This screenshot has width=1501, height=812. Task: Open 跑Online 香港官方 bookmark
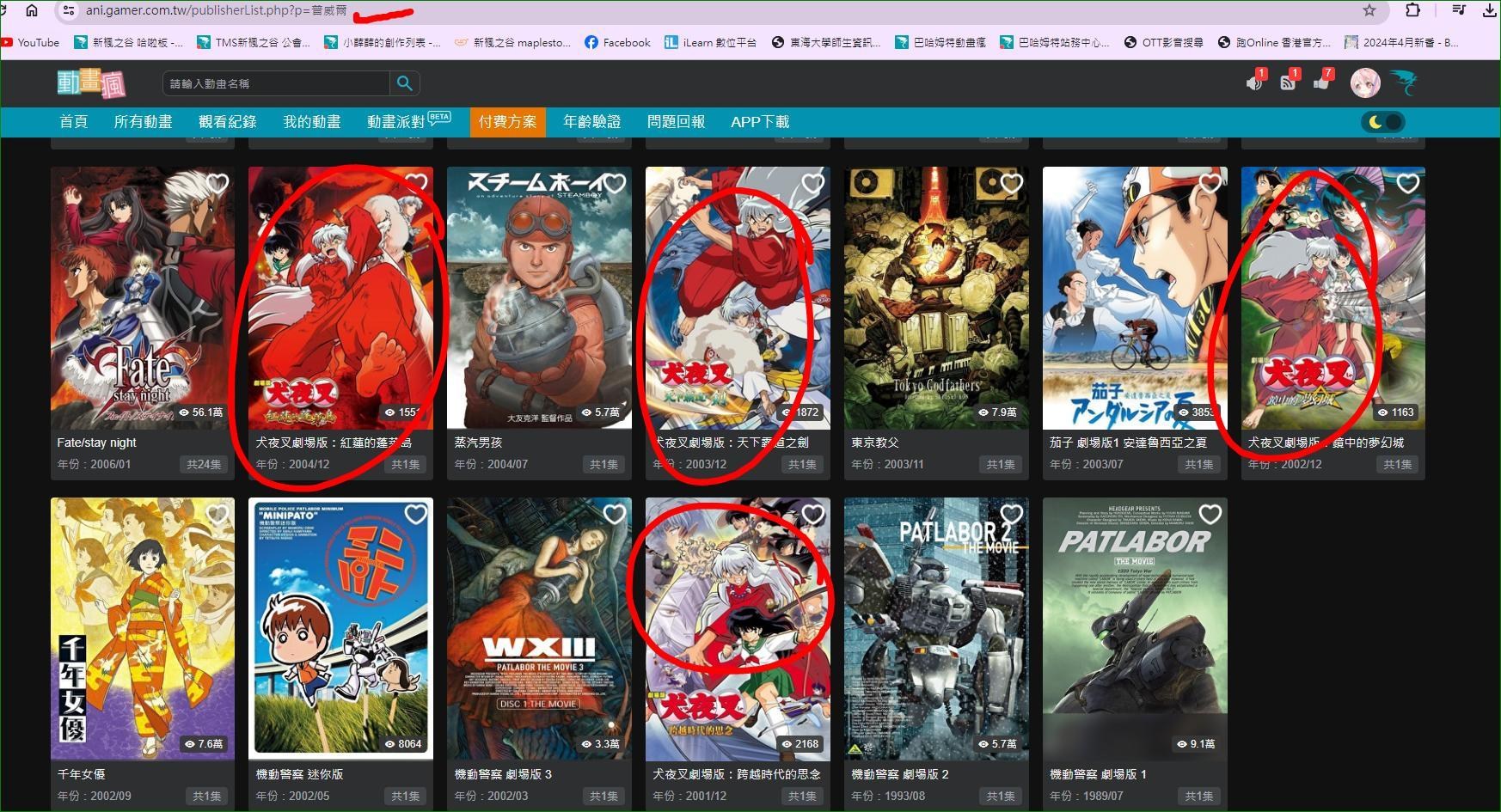pos(1274,42)
